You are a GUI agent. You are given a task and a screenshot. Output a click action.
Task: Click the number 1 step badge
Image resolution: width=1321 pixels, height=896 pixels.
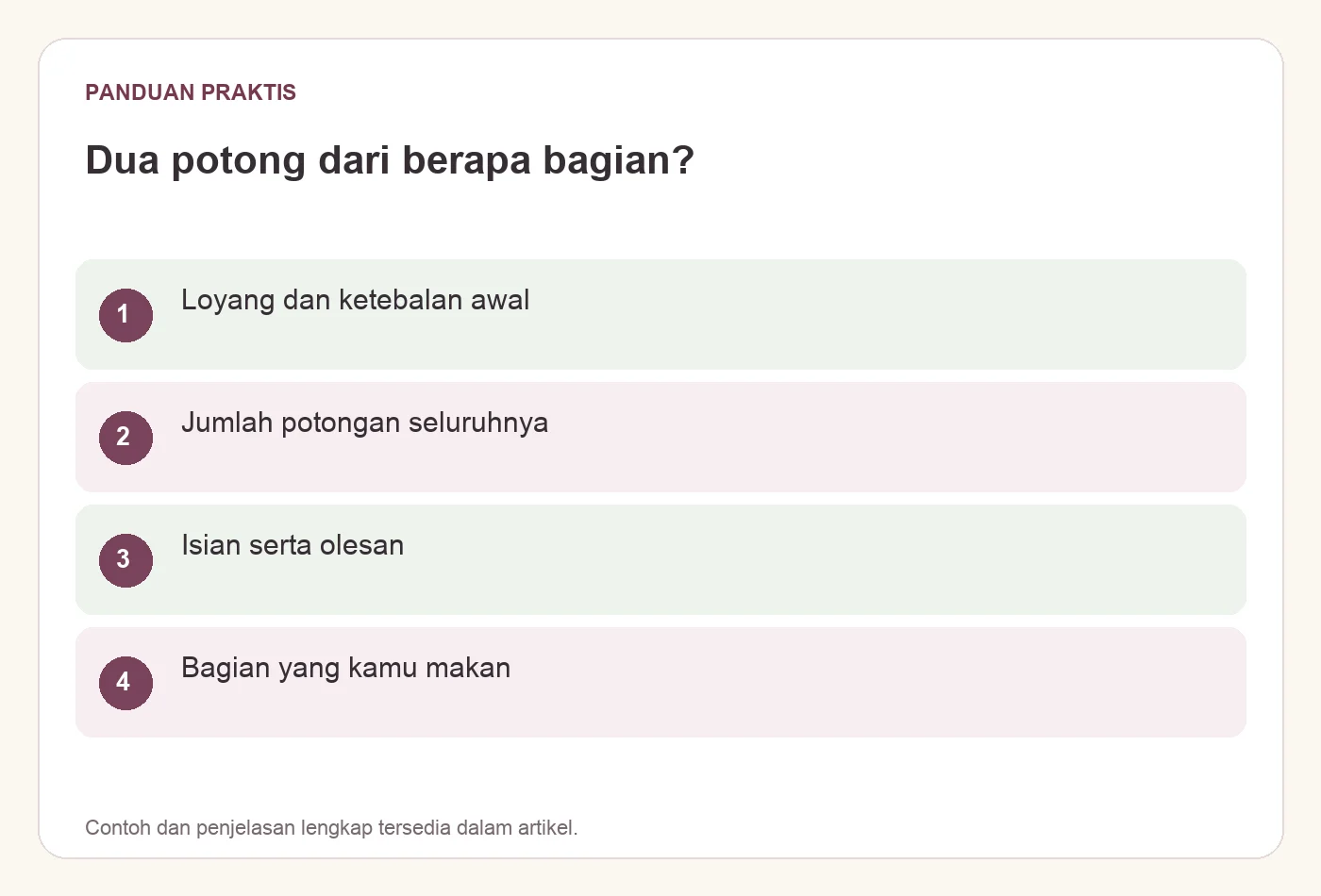pos(125,315)
